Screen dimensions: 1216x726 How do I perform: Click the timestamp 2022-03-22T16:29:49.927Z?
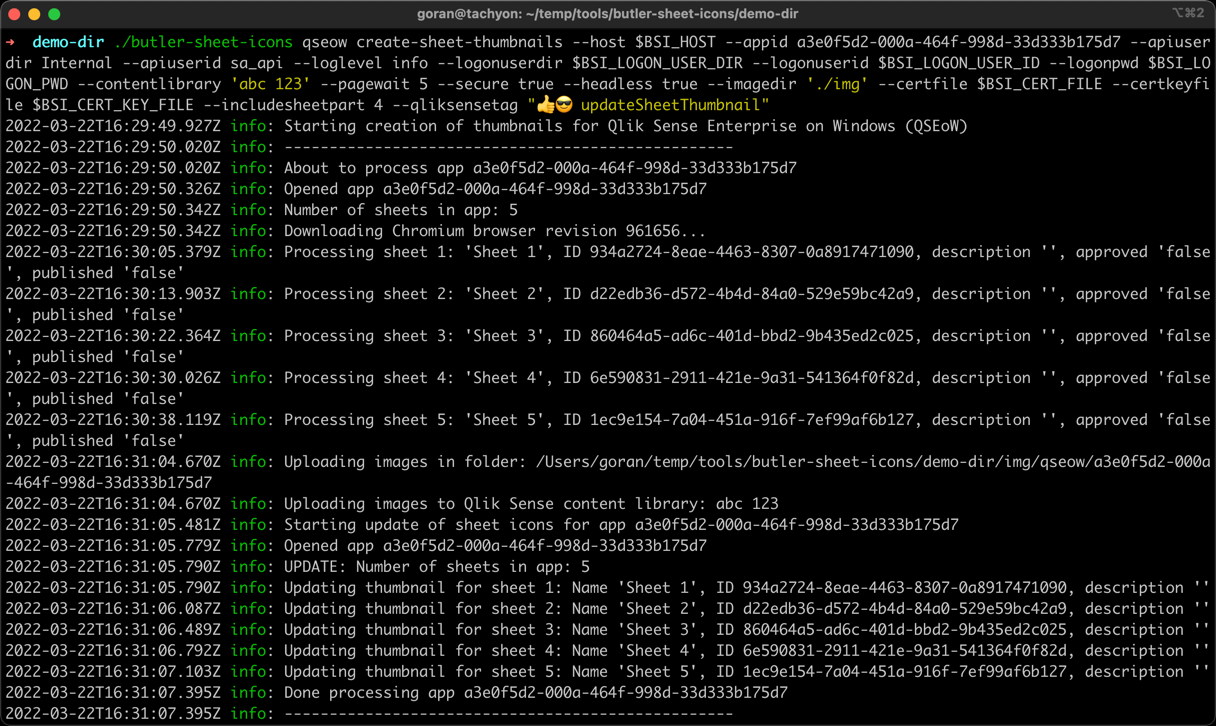[x=113, y=126]
